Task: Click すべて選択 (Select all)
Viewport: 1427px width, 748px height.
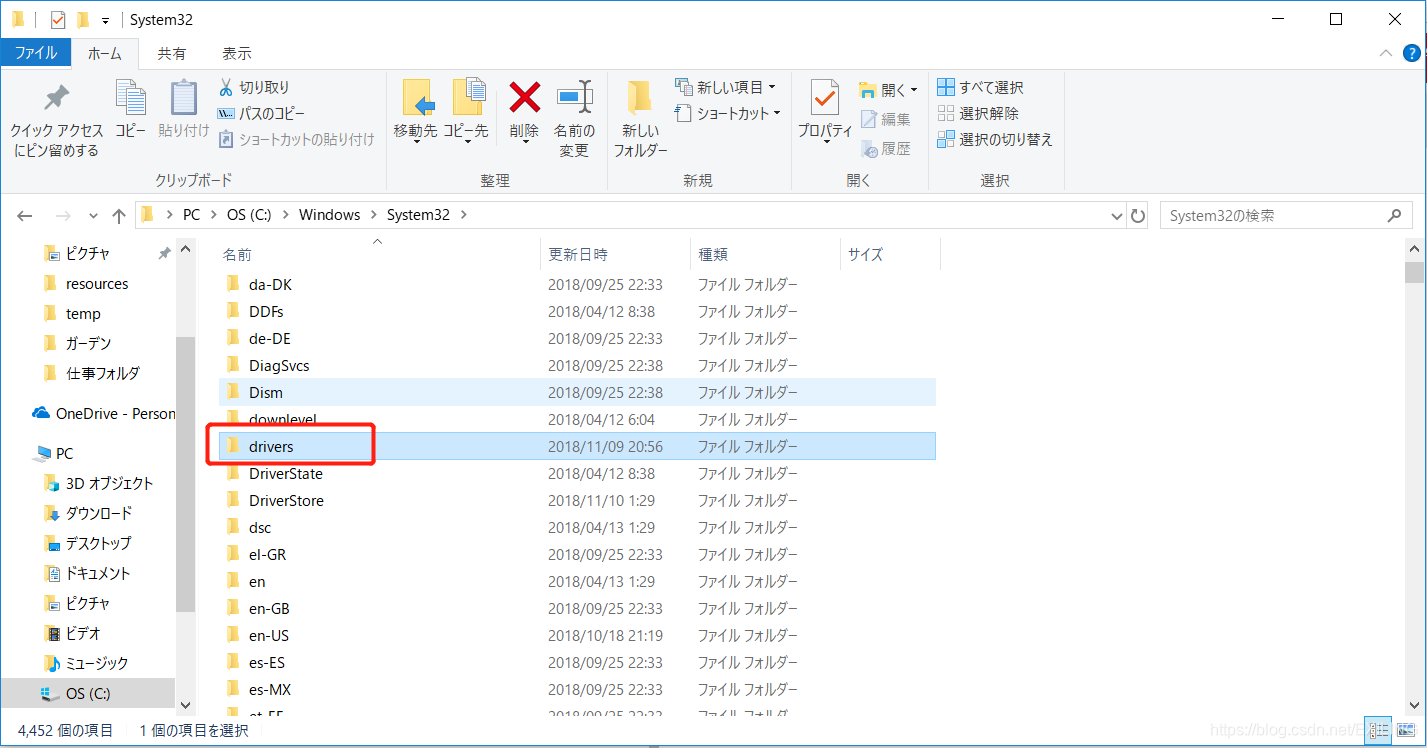Action: point(980,87)
